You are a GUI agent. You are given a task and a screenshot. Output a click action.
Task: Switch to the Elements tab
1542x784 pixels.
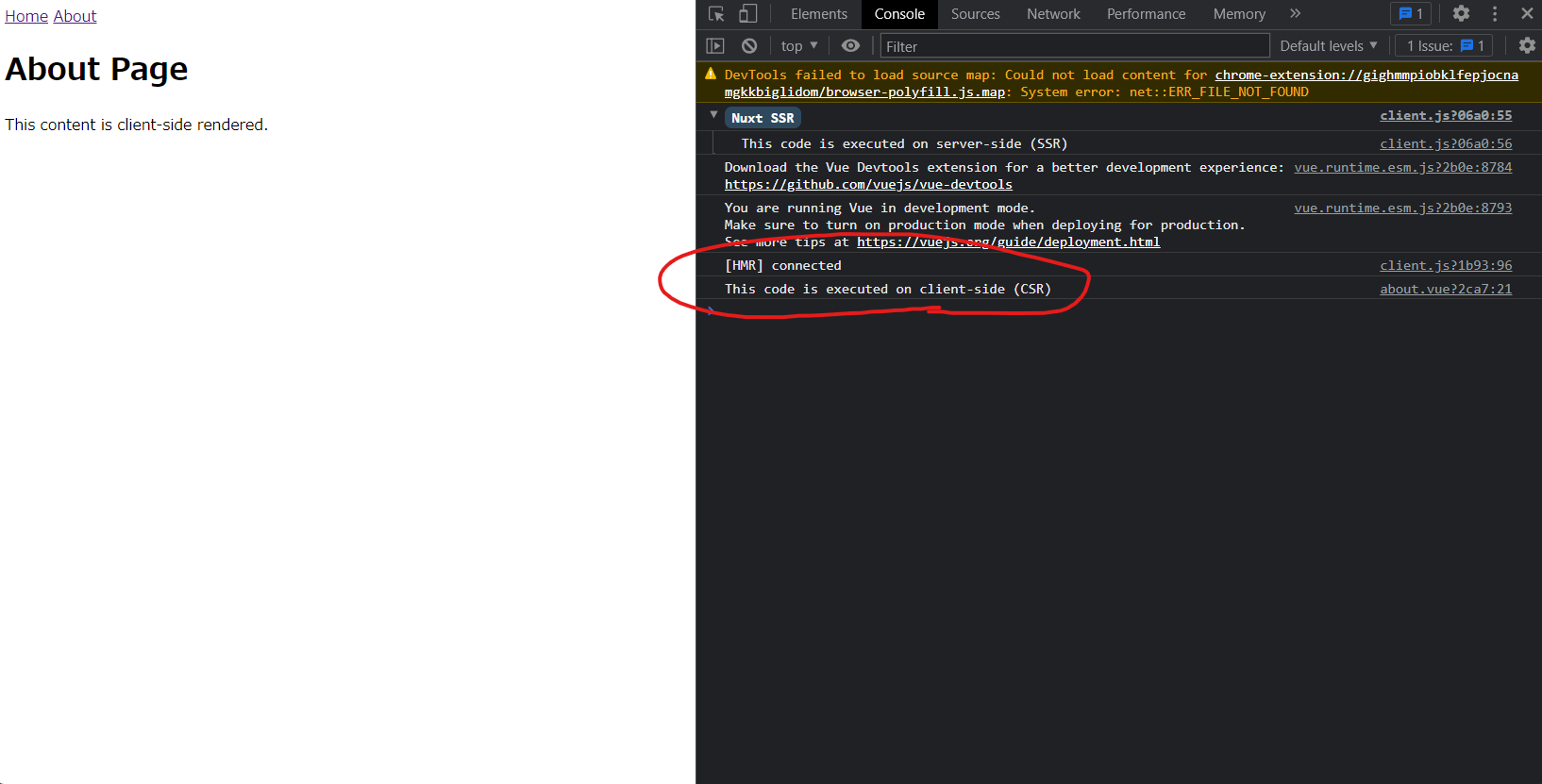coord(819,14)
